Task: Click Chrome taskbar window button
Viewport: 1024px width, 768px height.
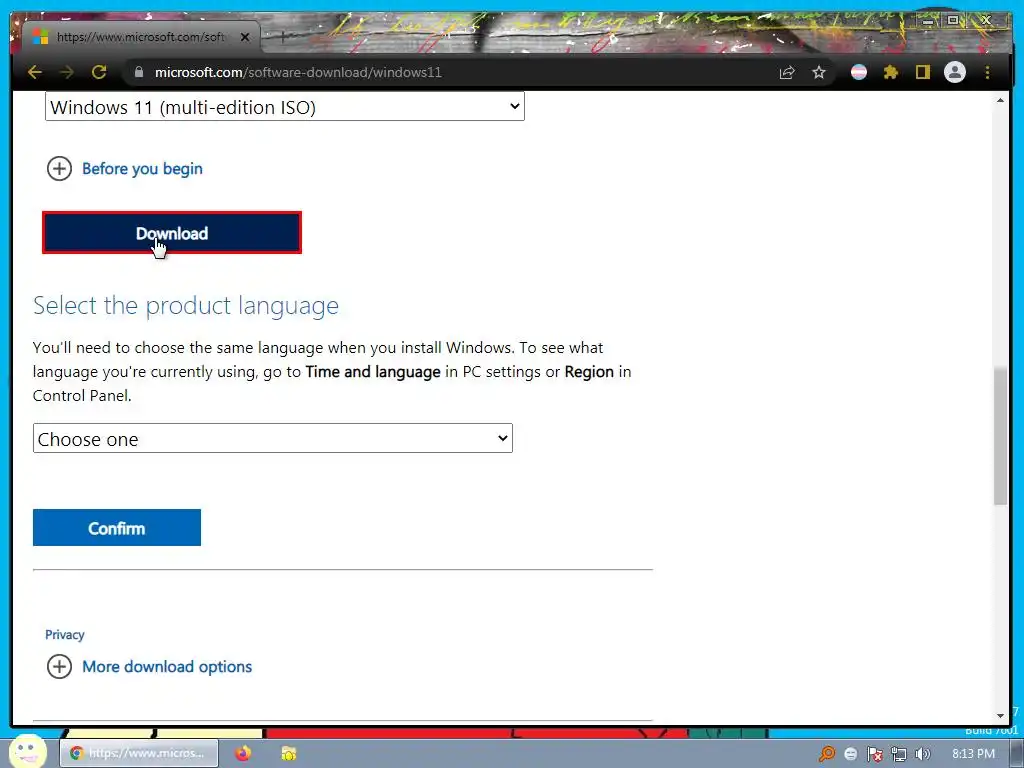Action: [x=139, y=753]
